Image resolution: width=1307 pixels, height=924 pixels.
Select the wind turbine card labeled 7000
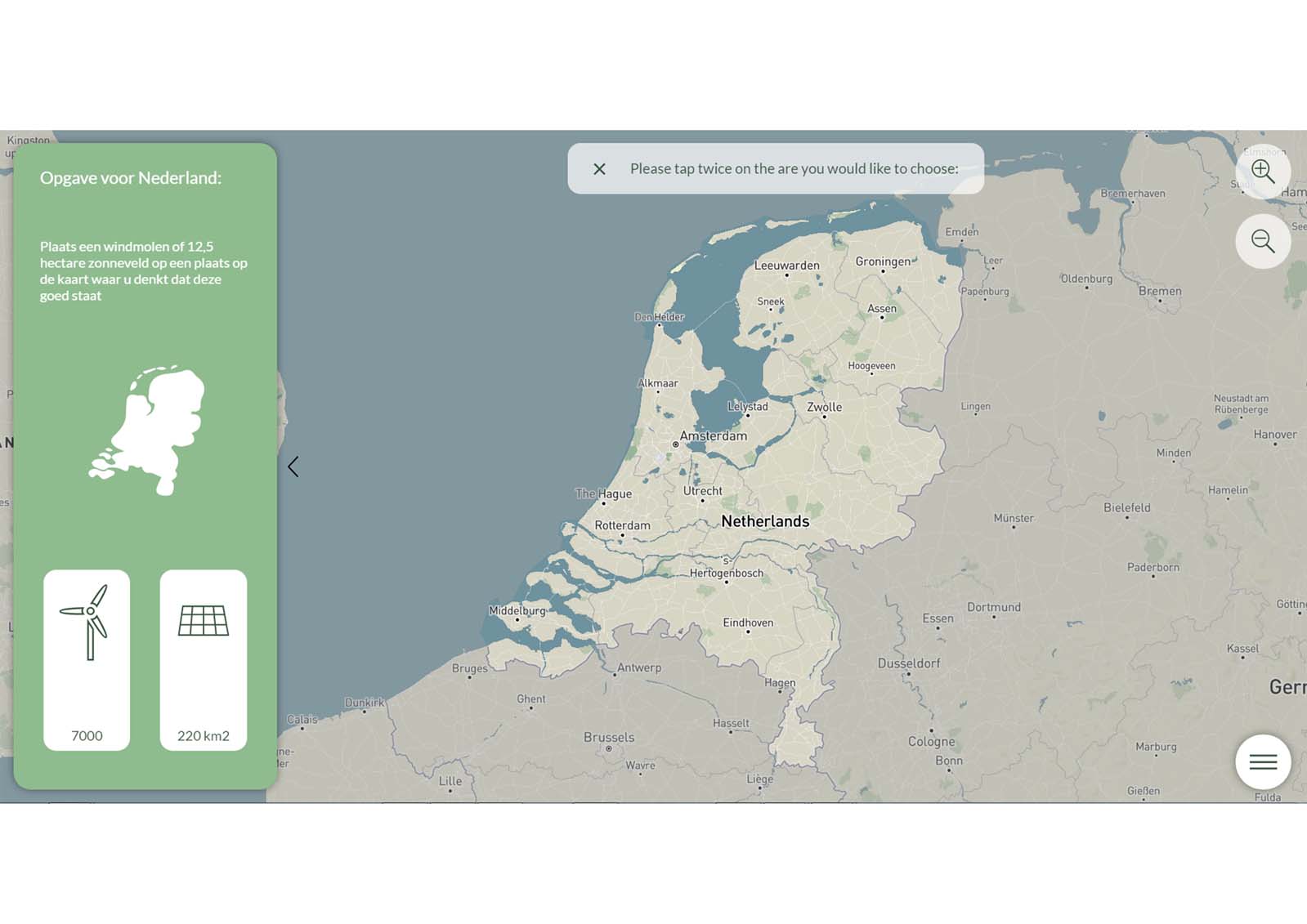(x=87, y=660)
